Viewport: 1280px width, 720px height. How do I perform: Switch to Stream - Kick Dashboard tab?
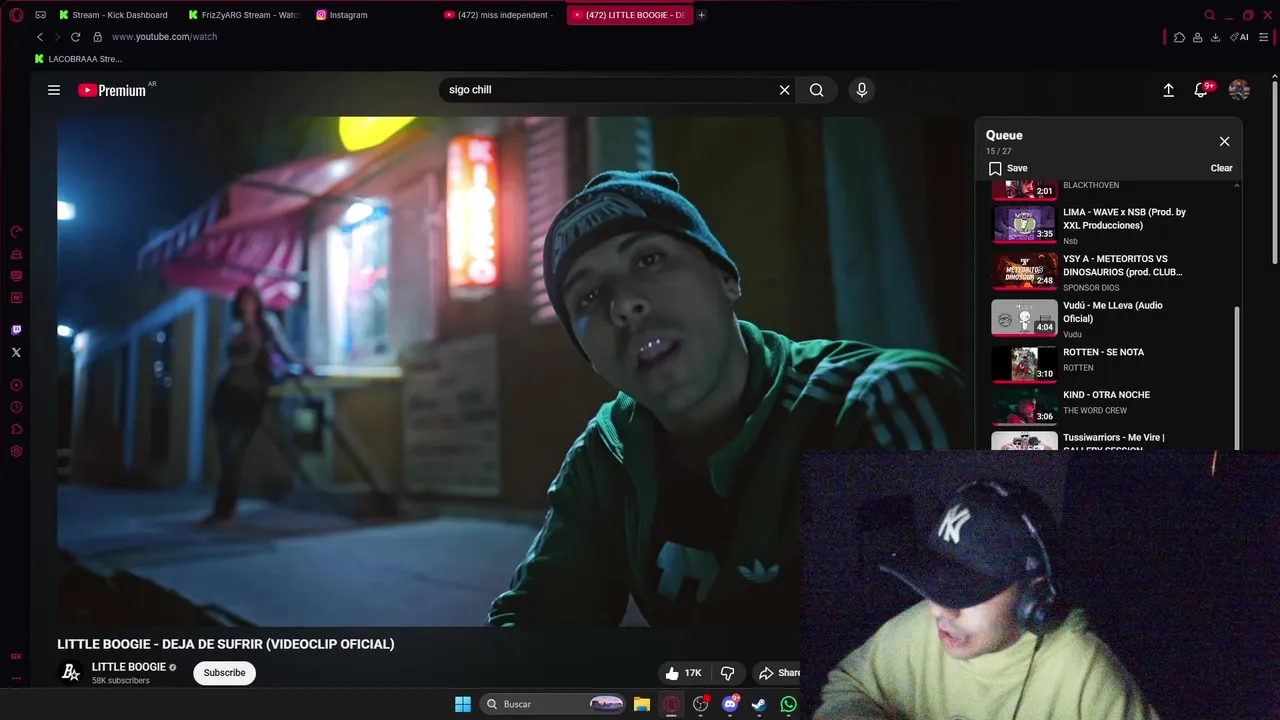(113, 15)
